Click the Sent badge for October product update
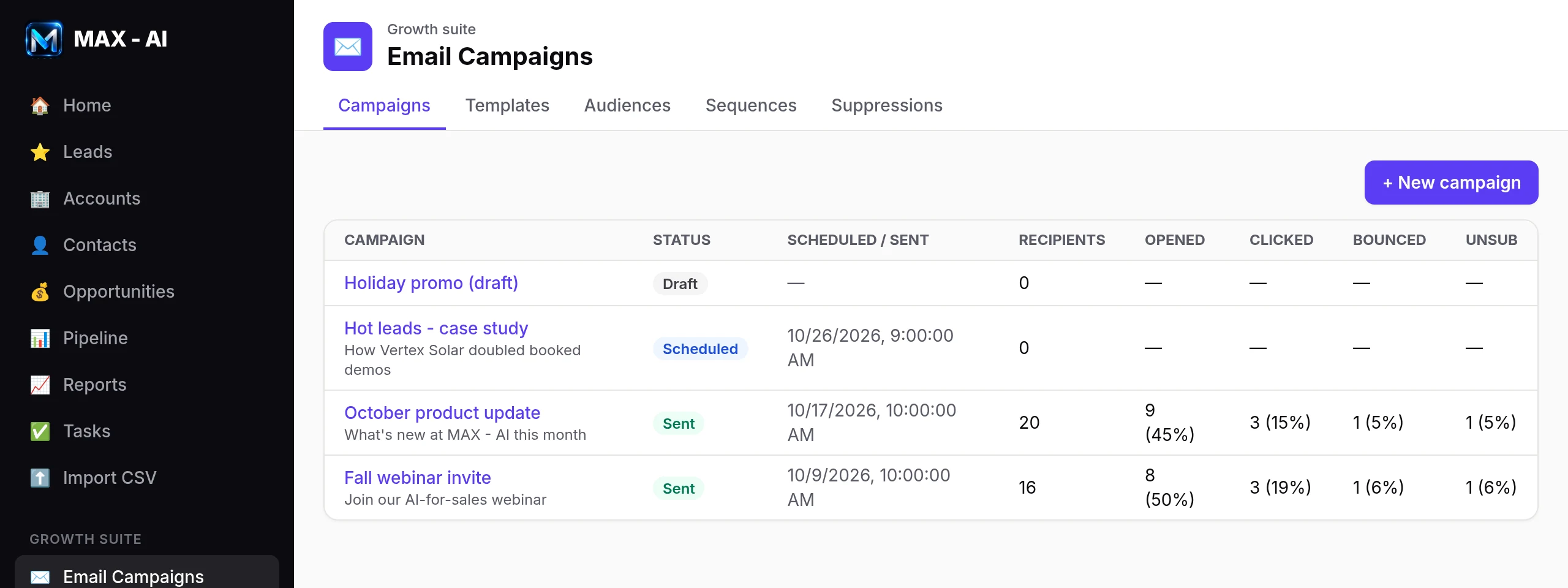 (679, 423)
